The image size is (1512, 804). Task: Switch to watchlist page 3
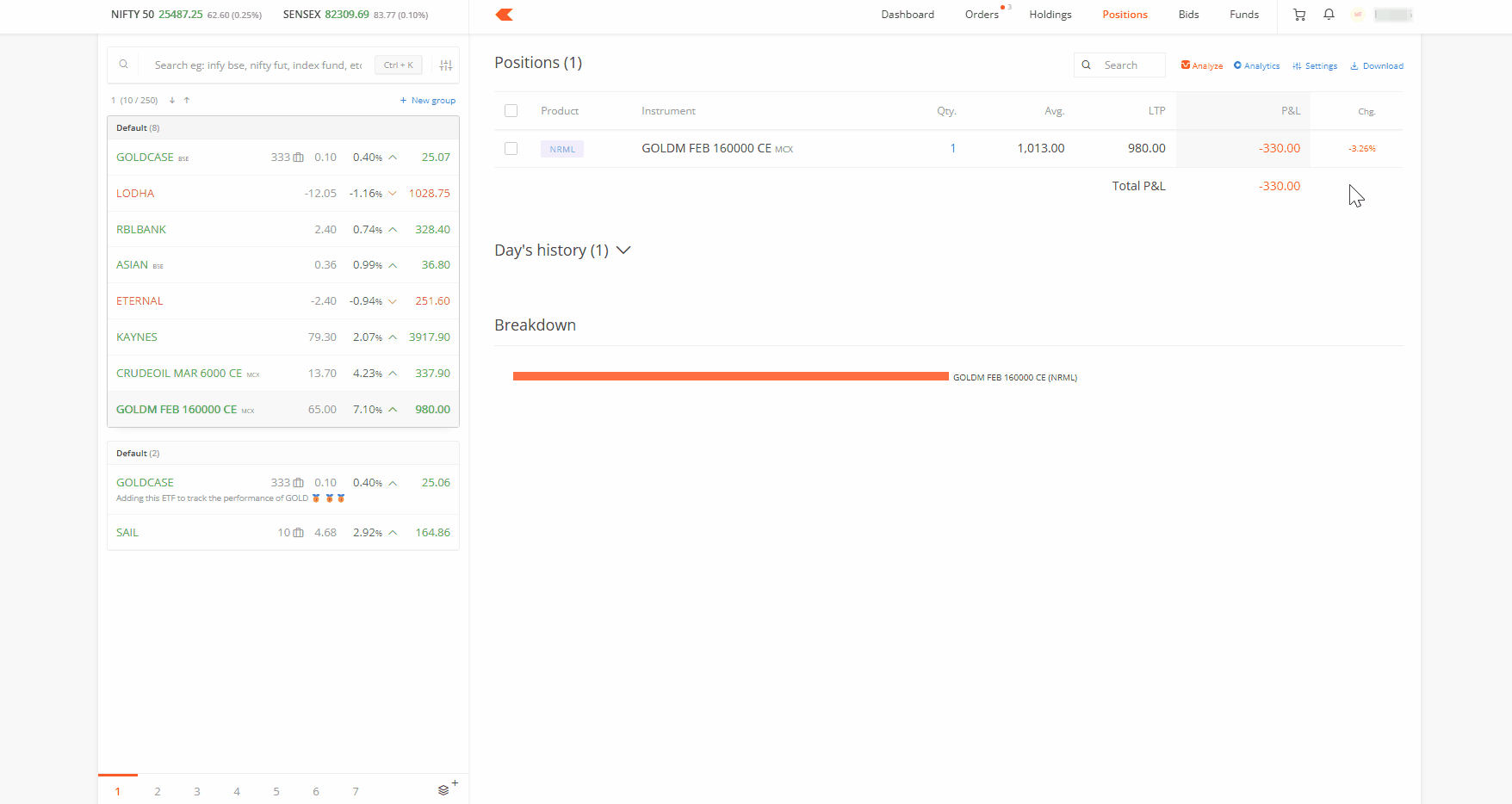(x=197, y=791)
